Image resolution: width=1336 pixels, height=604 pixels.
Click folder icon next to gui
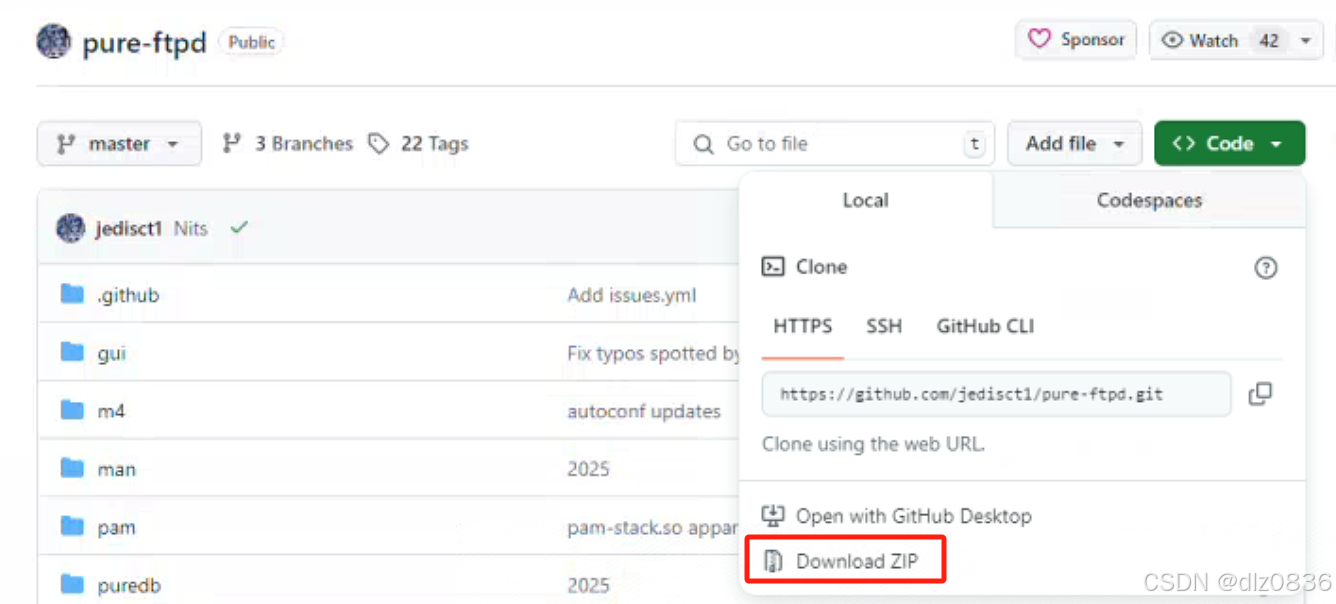tap(72, 352)
